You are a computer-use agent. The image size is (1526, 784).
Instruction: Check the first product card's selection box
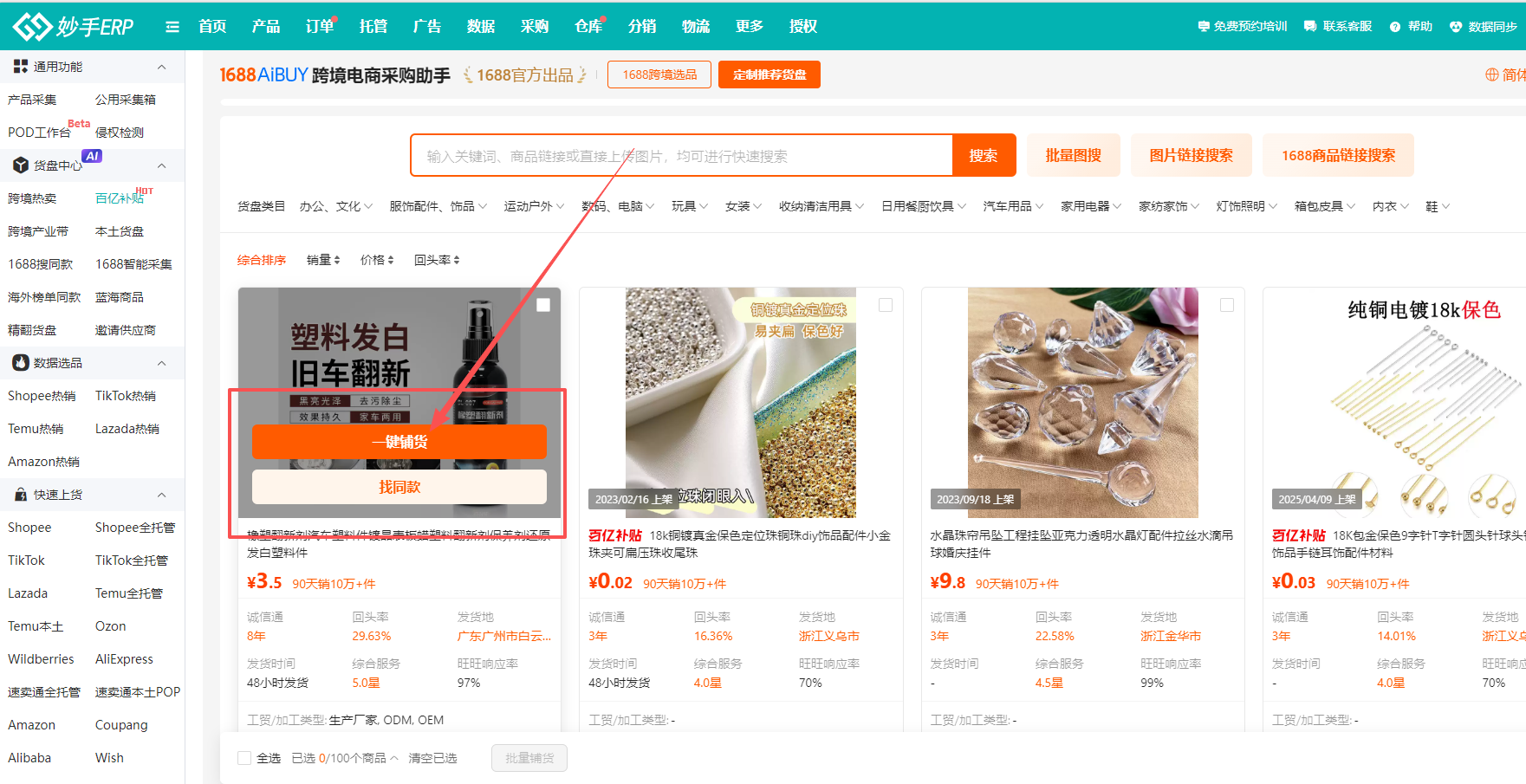point(544,305)
